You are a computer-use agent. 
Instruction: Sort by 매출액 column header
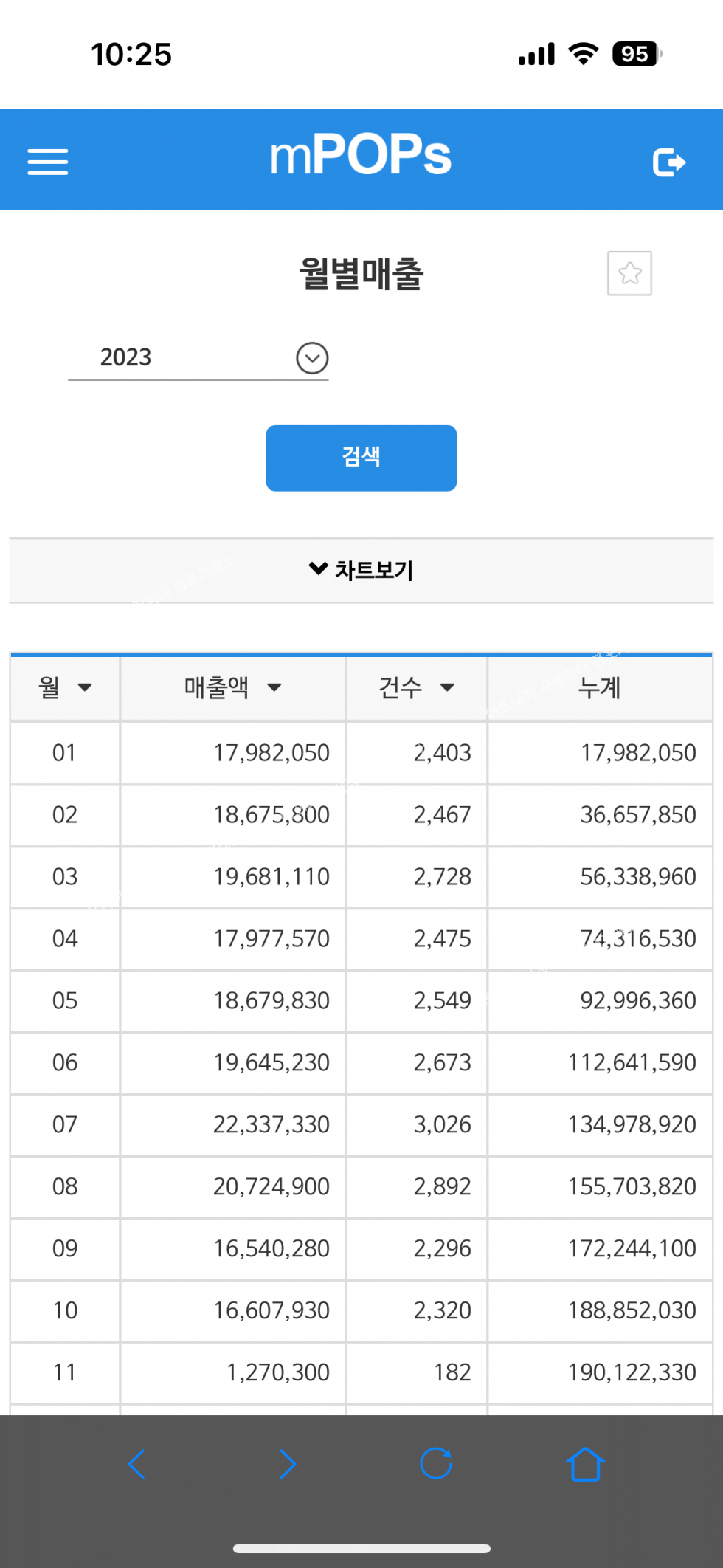pyautogui.click(x=232, y=687)
